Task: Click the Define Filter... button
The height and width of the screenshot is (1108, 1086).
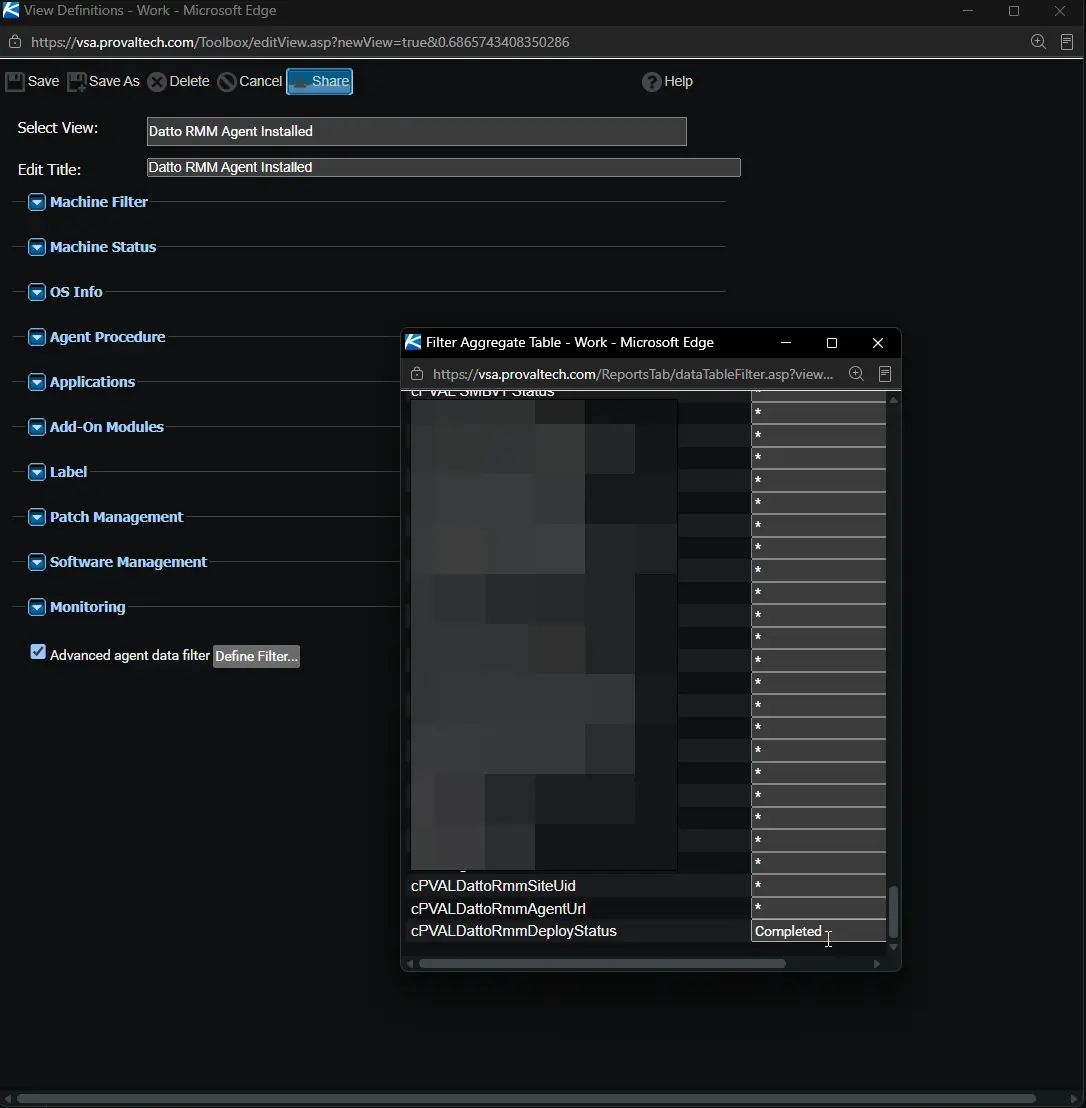Action: click(x=256, y=656)
